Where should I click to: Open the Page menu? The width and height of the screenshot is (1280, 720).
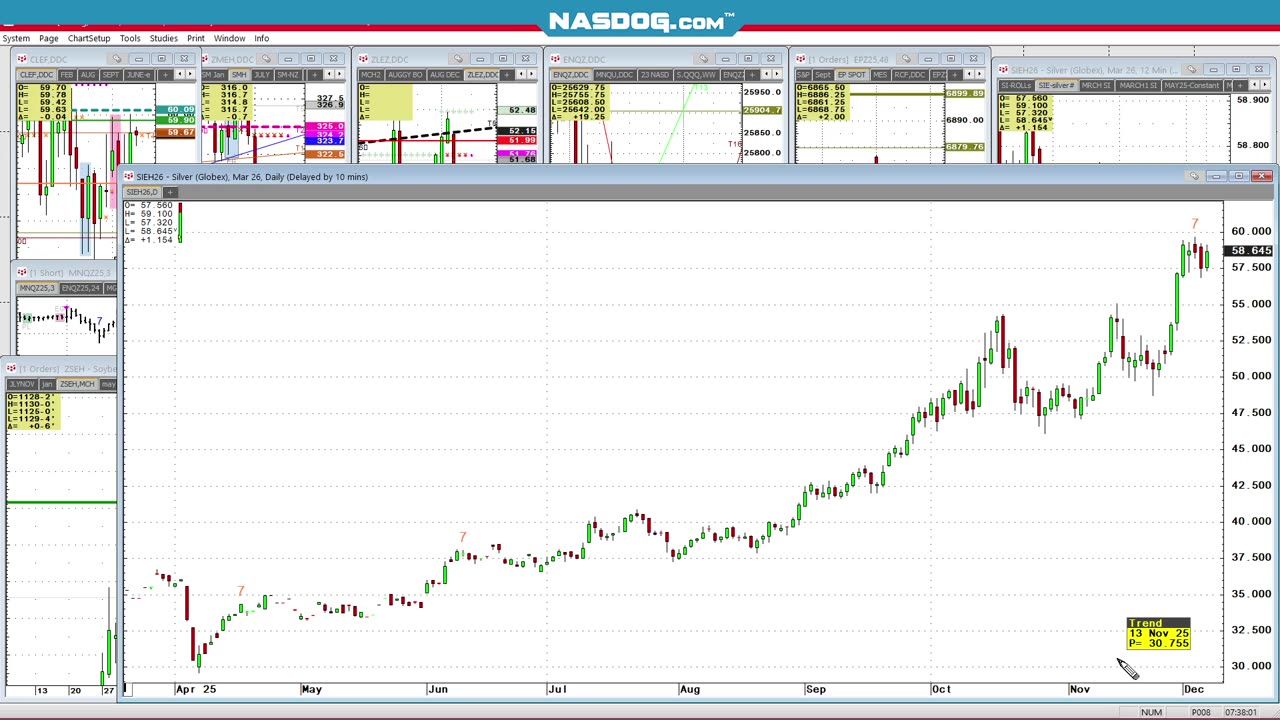[x=48, y=38]
